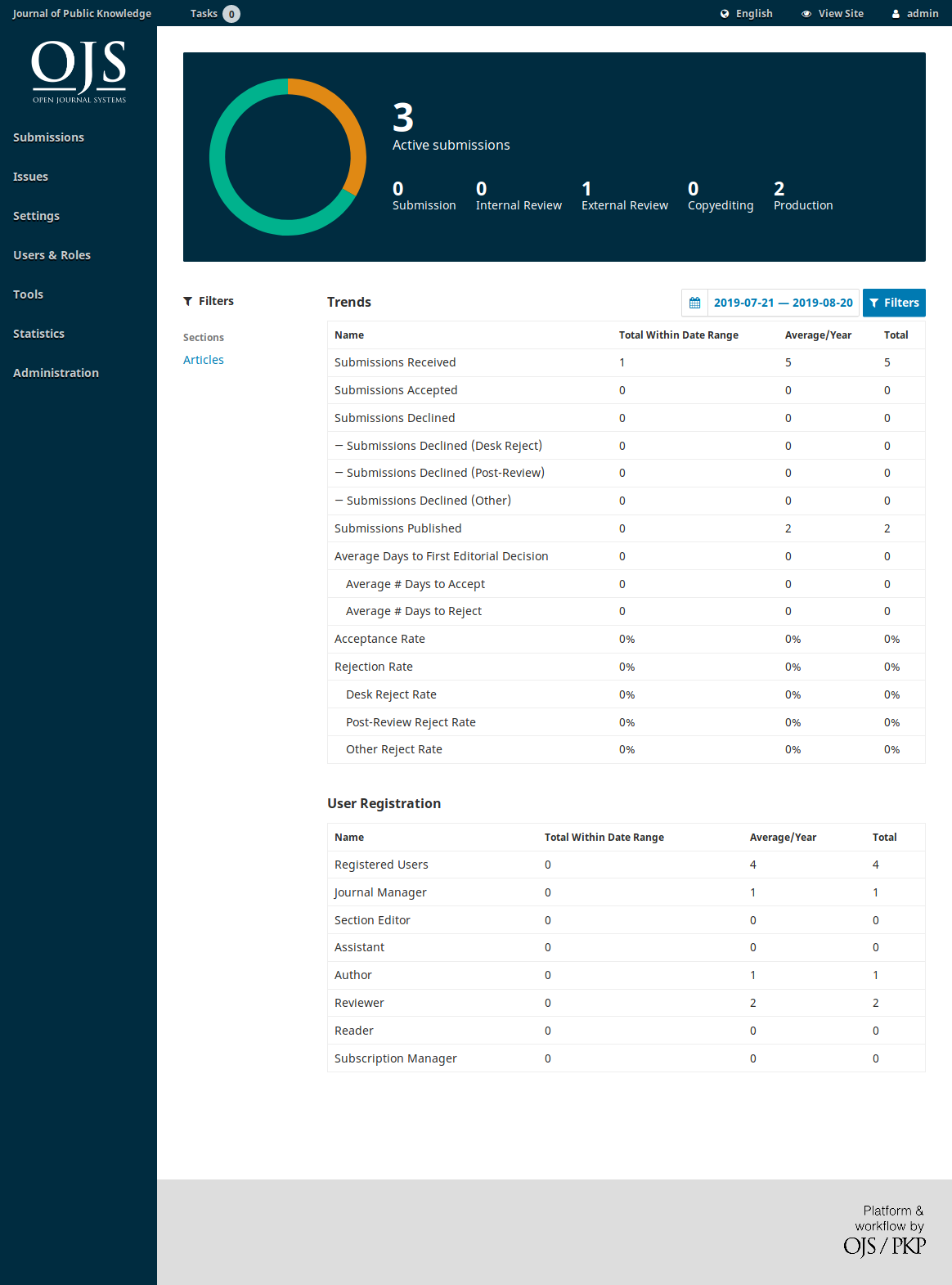
Task: Open the 2019-07-21 — 2019-08-20 date range picker
Action: pyautogui.click(x=783, y=303)
